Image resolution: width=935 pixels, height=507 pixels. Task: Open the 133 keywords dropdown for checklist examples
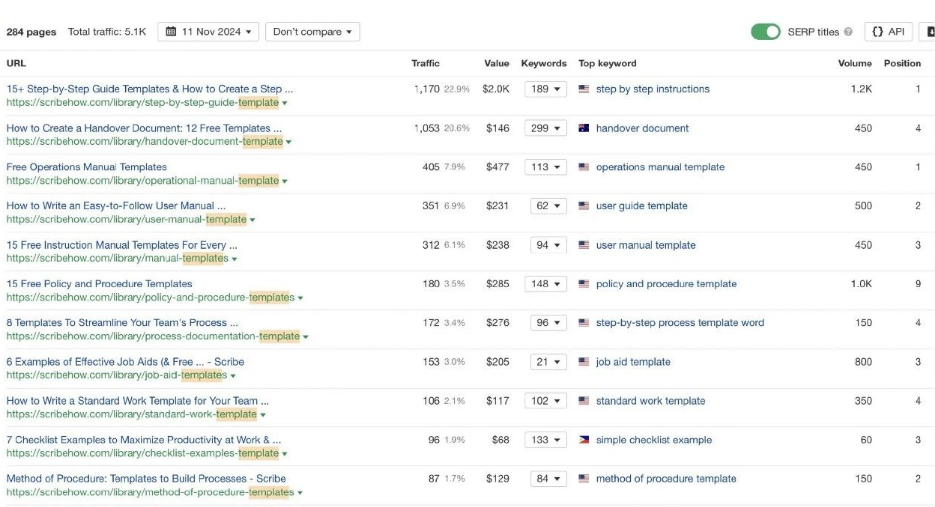pos(546,440)
